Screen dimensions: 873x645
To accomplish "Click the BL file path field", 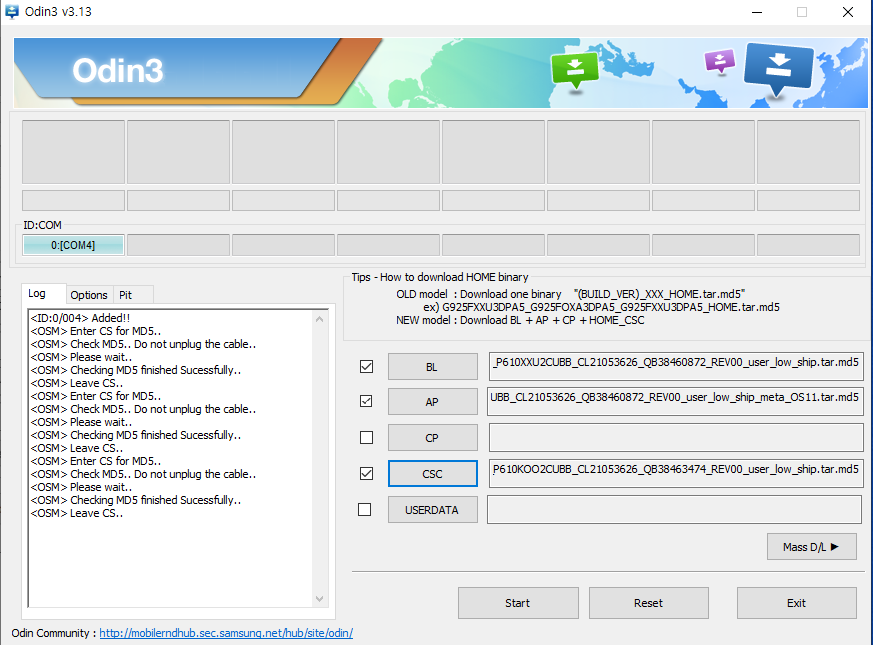I will point(676,366).
